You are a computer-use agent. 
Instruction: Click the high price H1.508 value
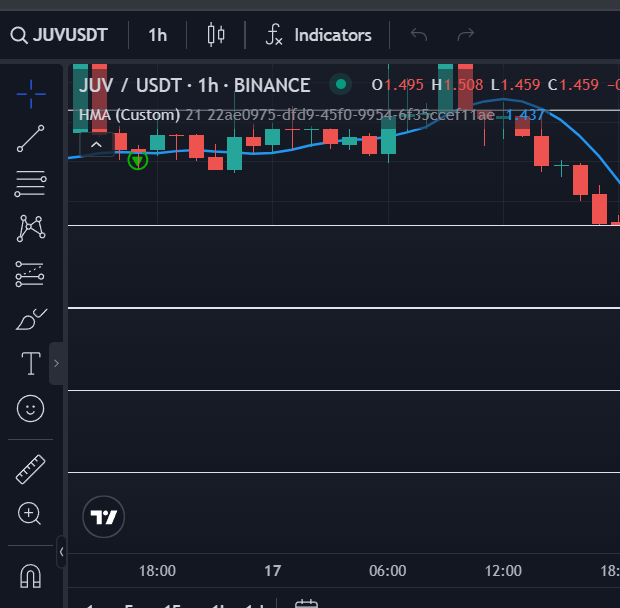coord(457,85)
